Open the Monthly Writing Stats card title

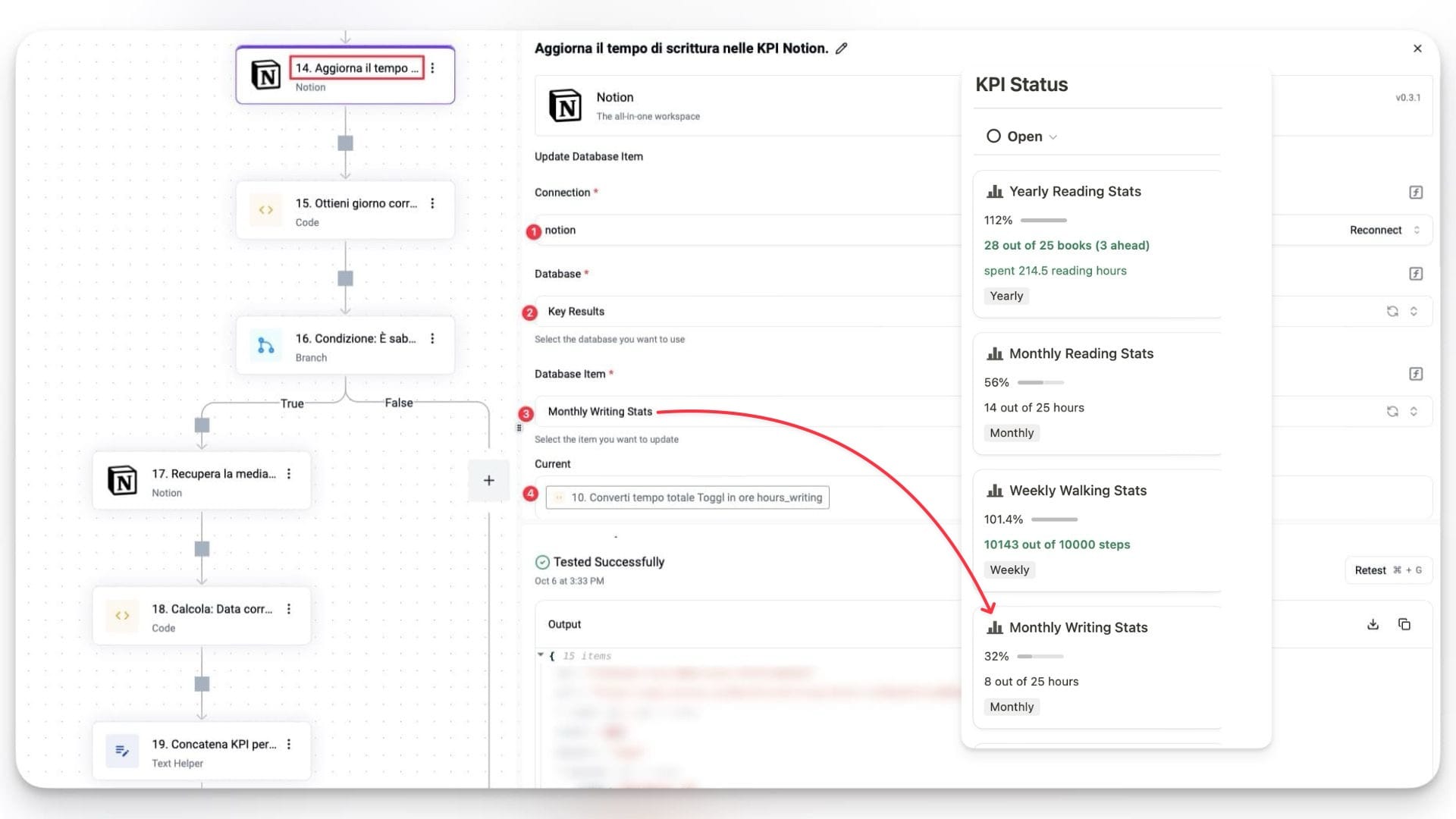tap(1078, 628)
